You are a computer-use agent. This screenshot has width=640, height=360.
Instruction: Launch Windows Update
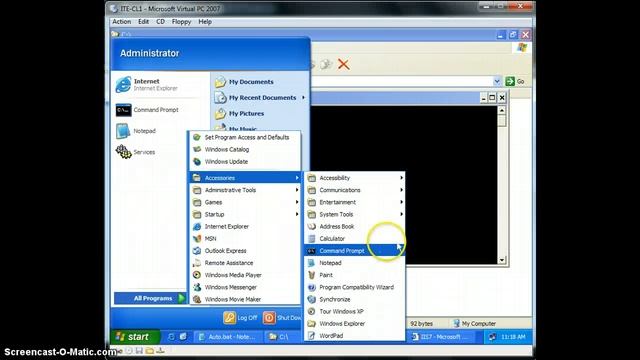point(245,162)
